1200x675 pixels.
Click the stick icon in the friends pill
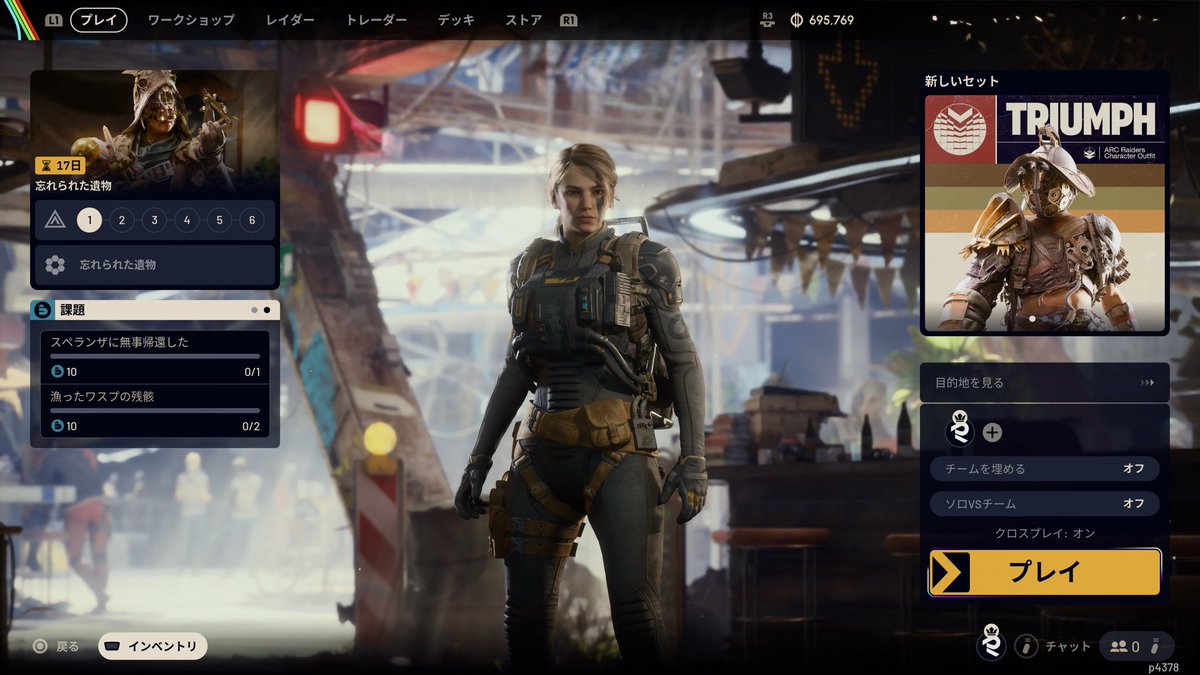(1155, 646)
